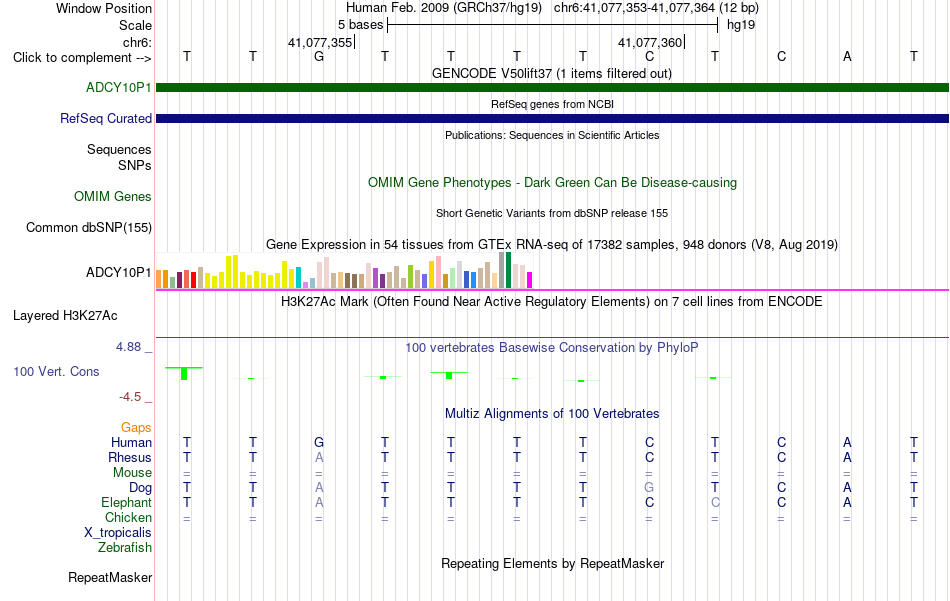Click the Layered H3K27Ac track label
Viewport: 950px width, 601px height.
[x=65, y=315]
